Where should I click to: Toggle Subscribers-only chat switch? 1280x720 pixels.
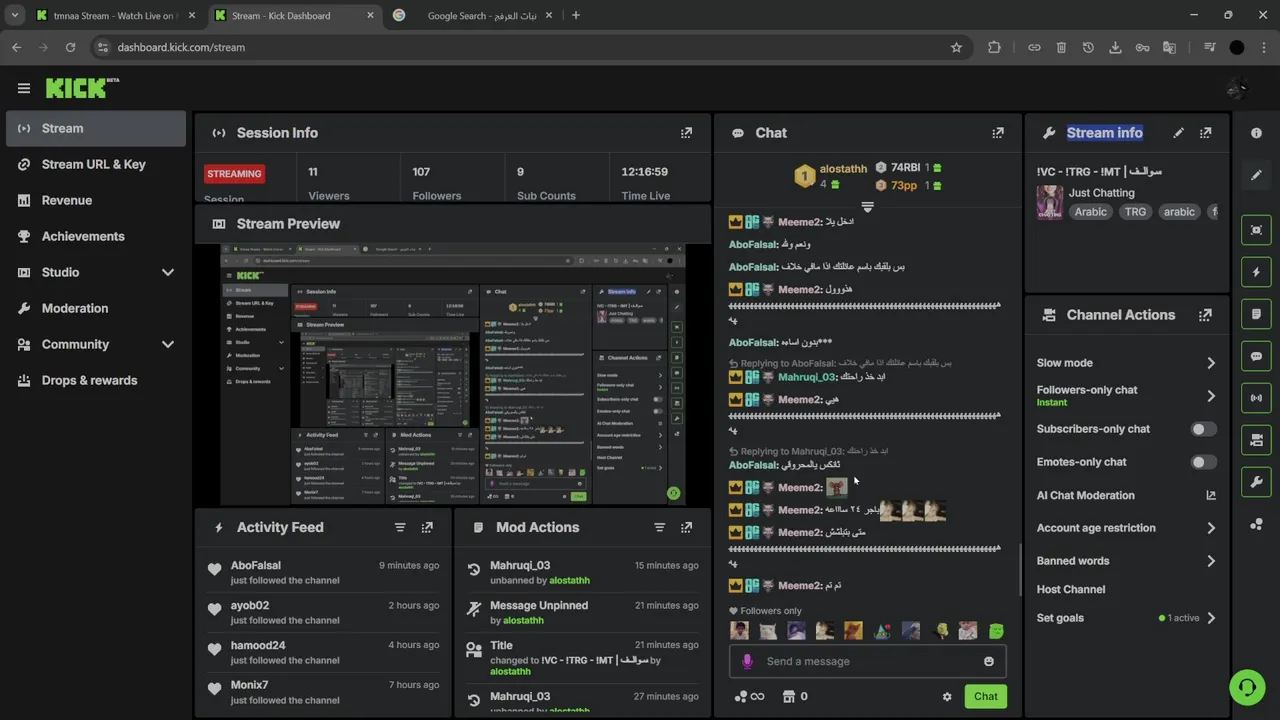click(x=1204, y=429)
